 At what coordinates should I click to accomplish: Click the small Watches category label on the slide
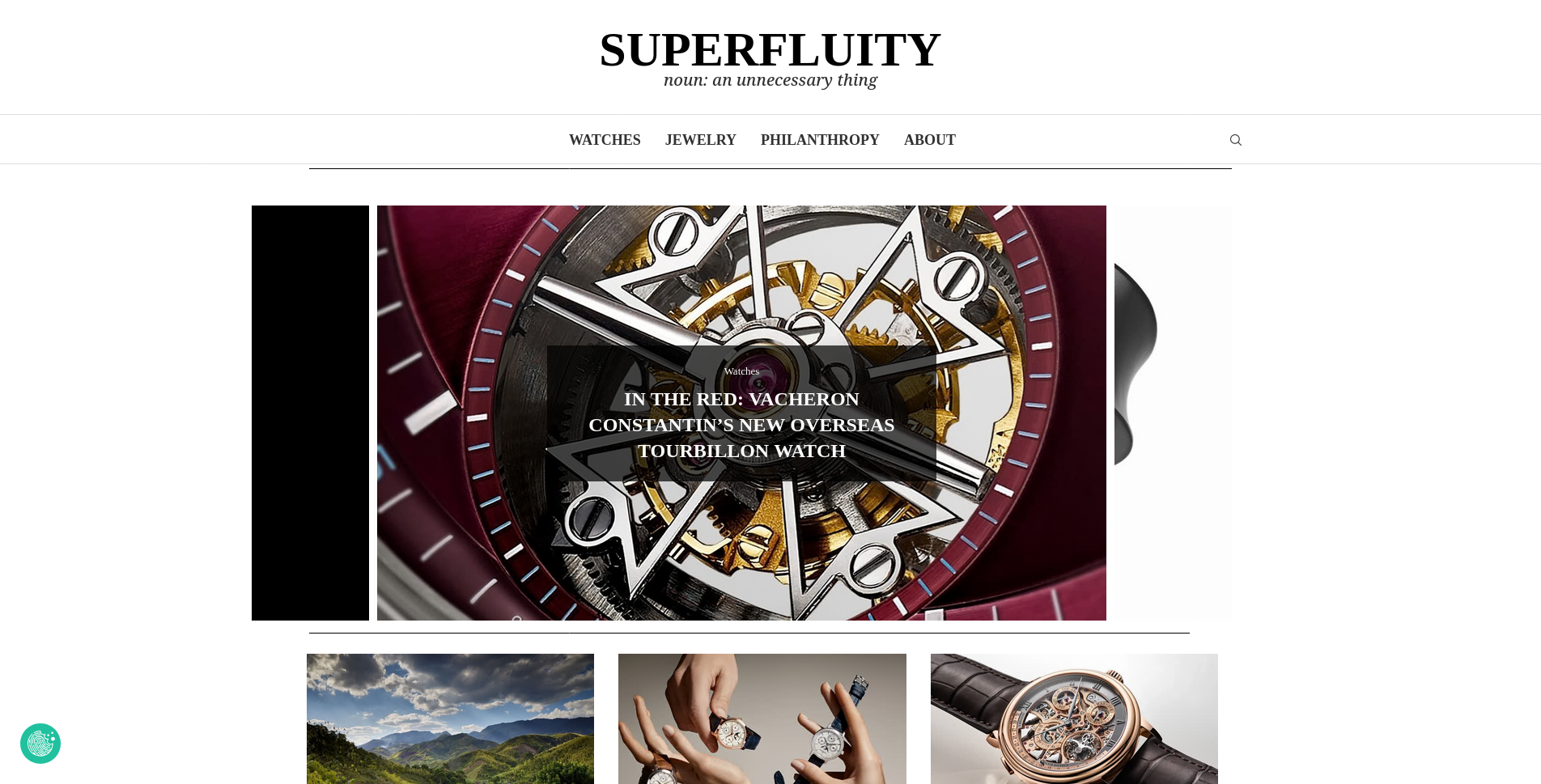pyautogui.click(x=741, y=371)
